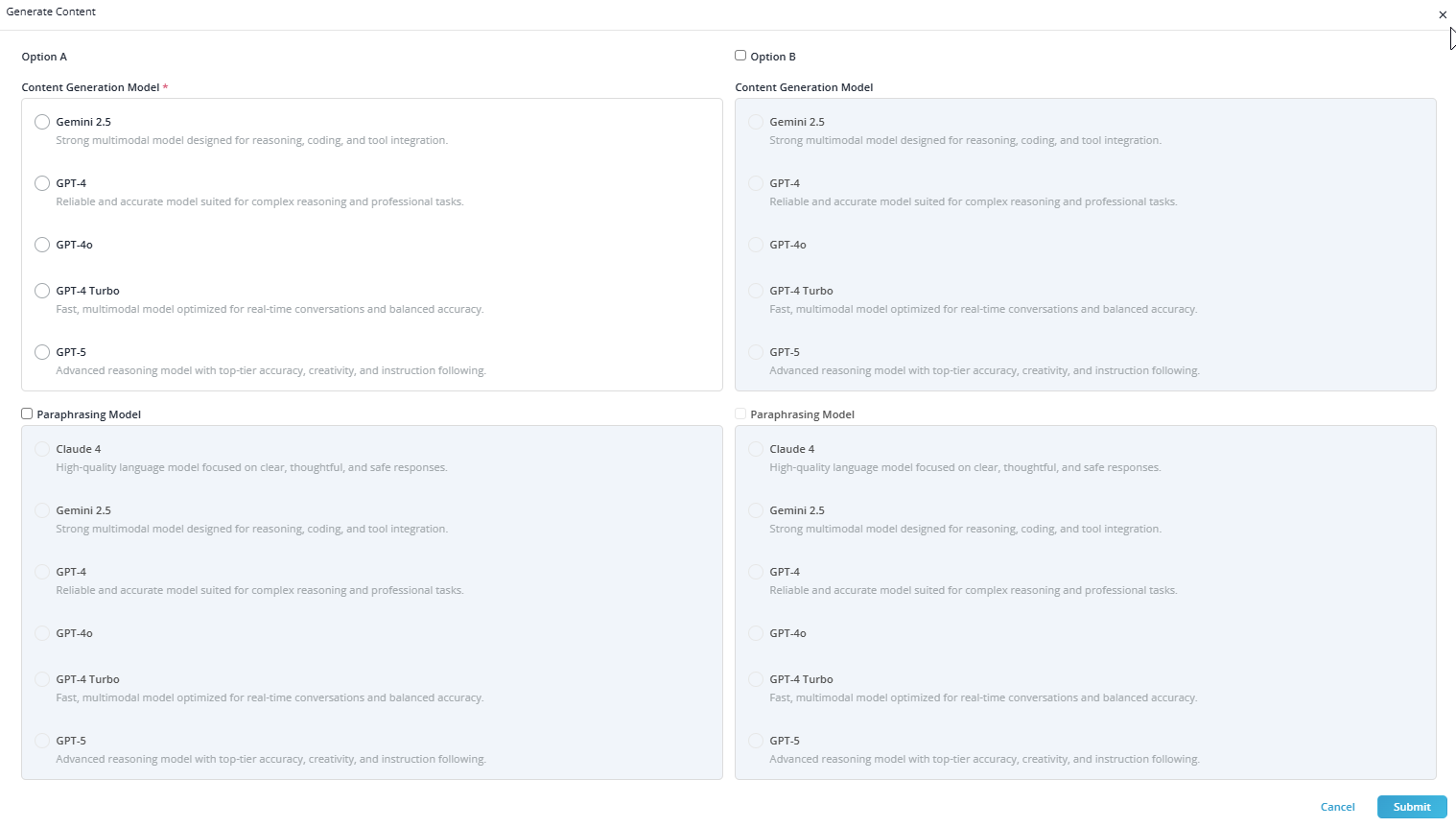Enable Paraphrasing Model under Option A
Viewport: 1456px width, 827px height.
(27, 413)
